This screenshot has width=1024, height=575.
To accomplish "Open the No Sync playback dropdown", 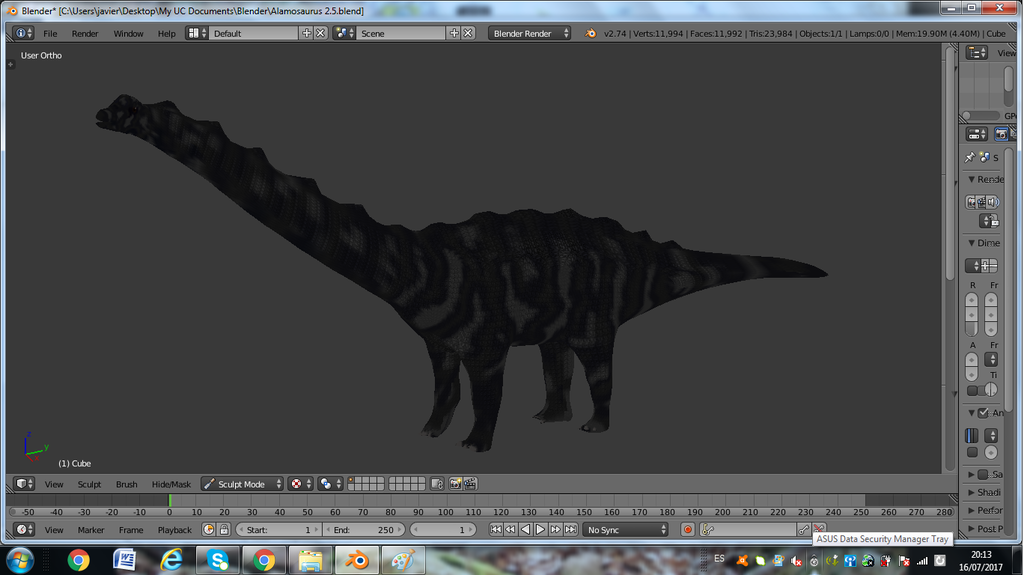I will point(626,530).
